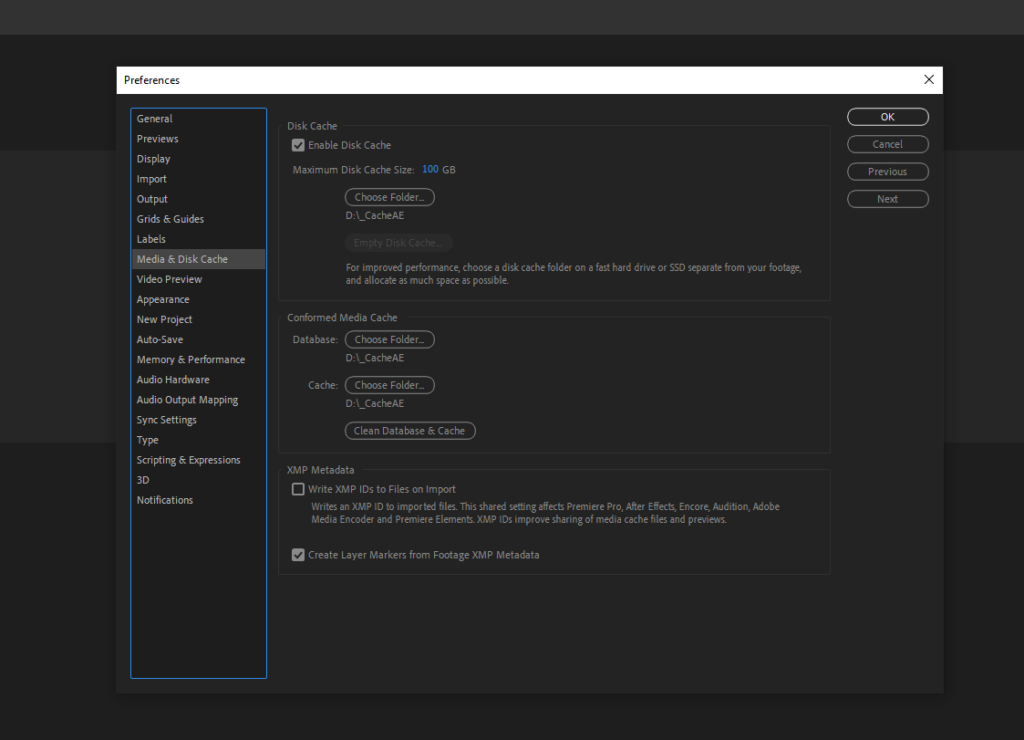Close the Preferences window with X

929,80
